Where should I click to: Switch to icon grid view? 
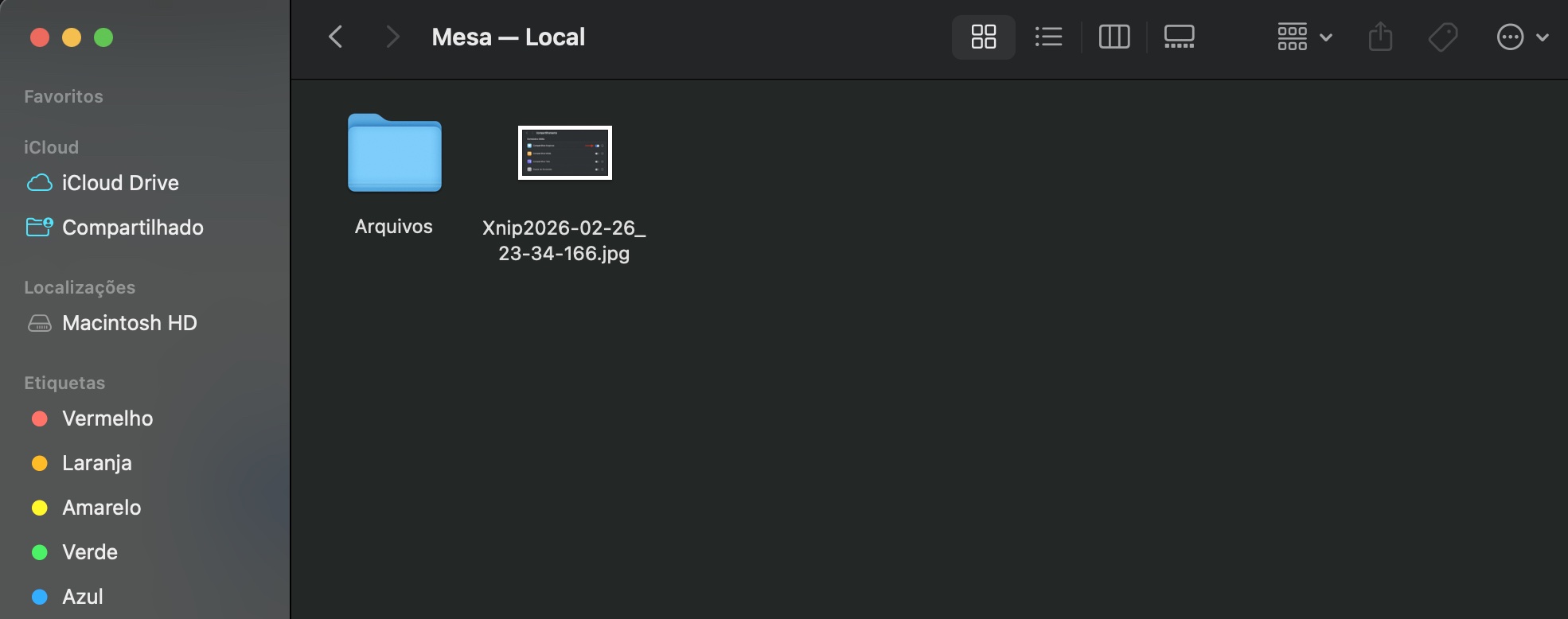[984, 37]
